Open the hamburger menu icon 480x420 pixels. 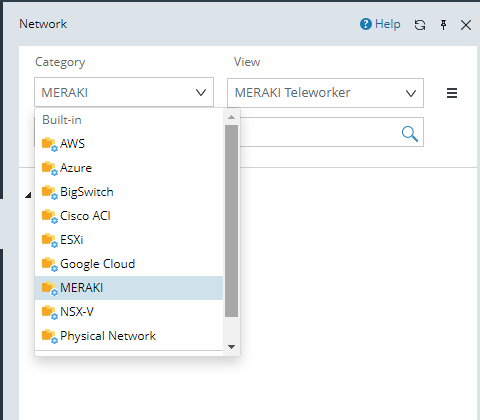tap(452, 93)
